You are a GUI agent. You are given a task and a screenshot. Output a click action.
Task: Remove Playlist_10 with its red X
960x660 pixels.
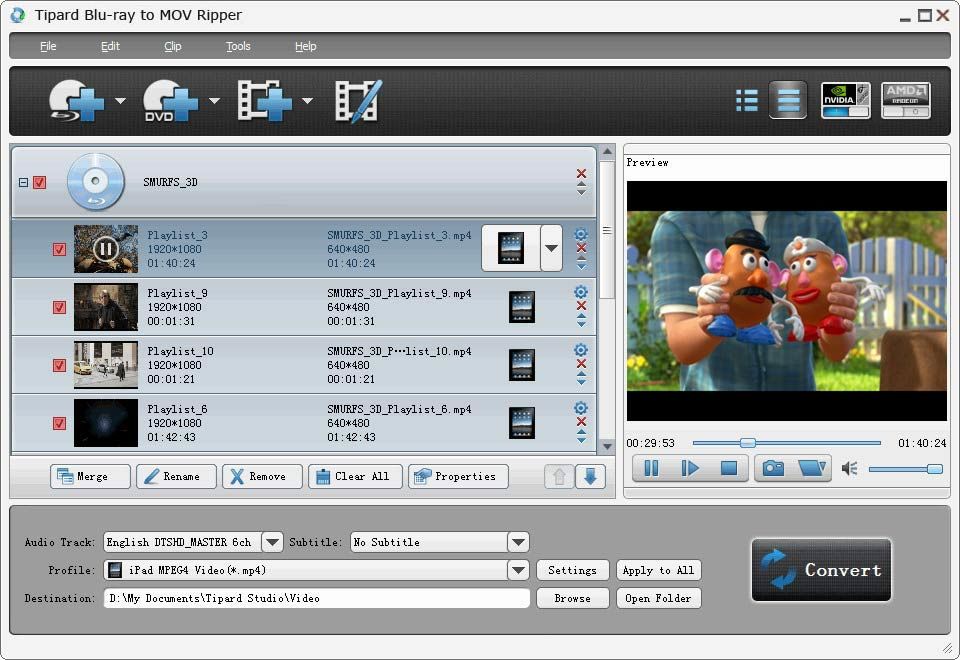tap(581, 364)
